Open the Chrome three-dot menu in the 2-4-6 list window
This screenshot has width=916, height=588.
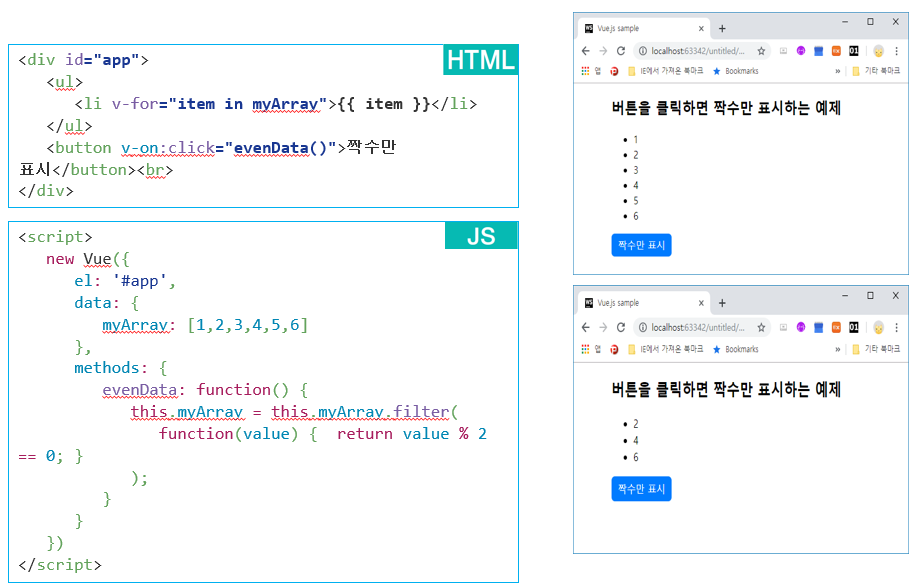[897, 327]
